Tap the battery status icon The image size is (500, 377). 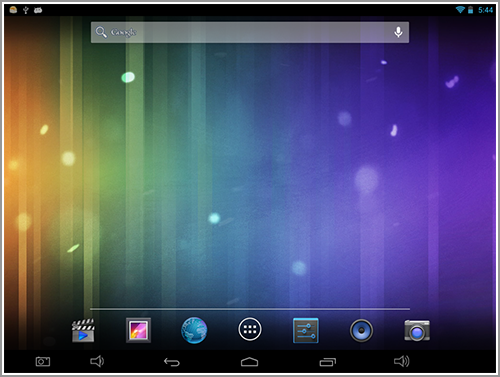[x=470, y=10]
